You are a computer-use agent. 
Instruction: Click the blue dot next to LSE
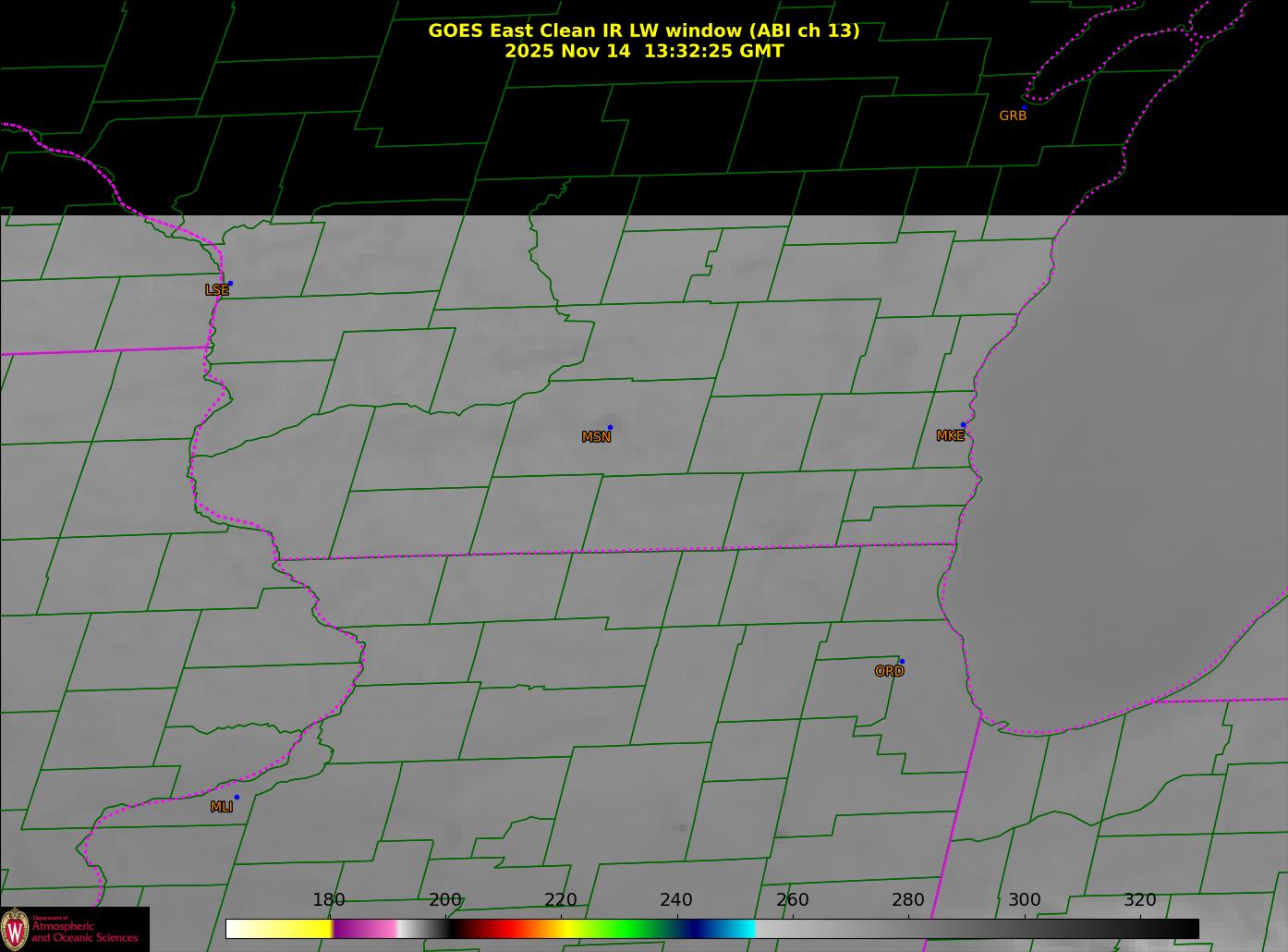(x=230, y=284)
